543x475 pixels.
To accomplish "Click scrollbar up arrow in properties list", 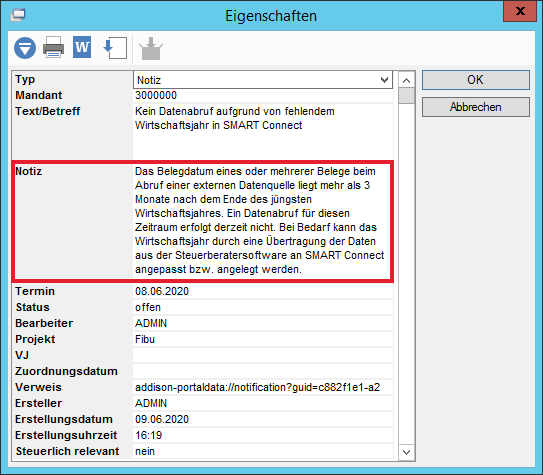I will [x=407, y=81].
